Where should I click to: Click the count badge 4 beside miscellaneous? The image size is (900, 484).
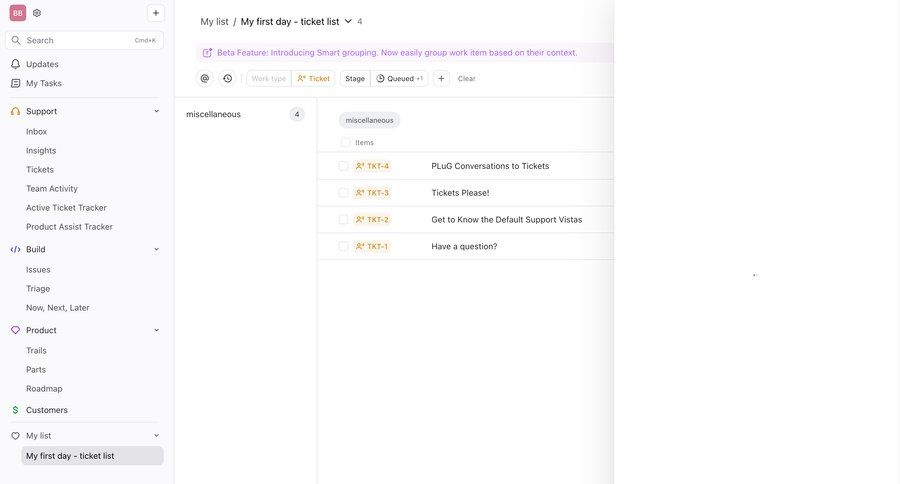297,114
